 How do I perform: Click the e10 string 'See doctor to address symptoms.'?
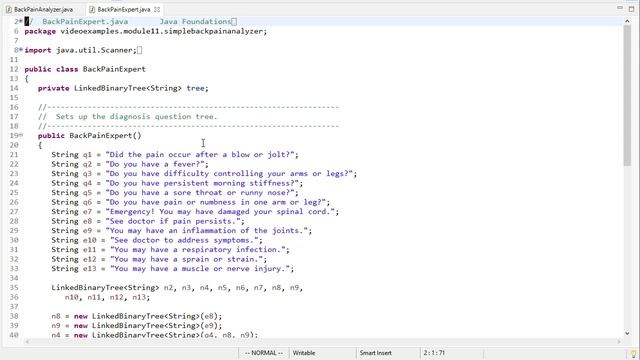click(184, 240)
